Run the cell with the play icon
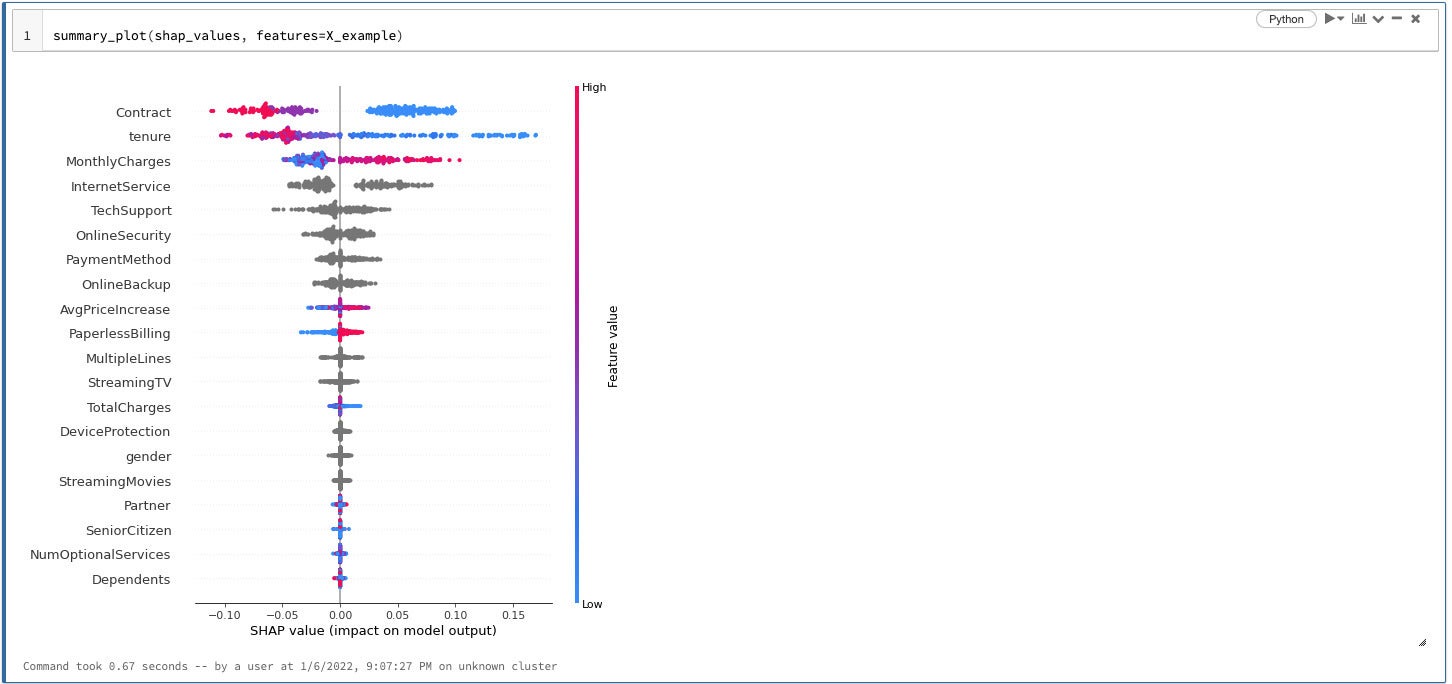Viewport: 1452px width, 684px height. click(1330, 19)
